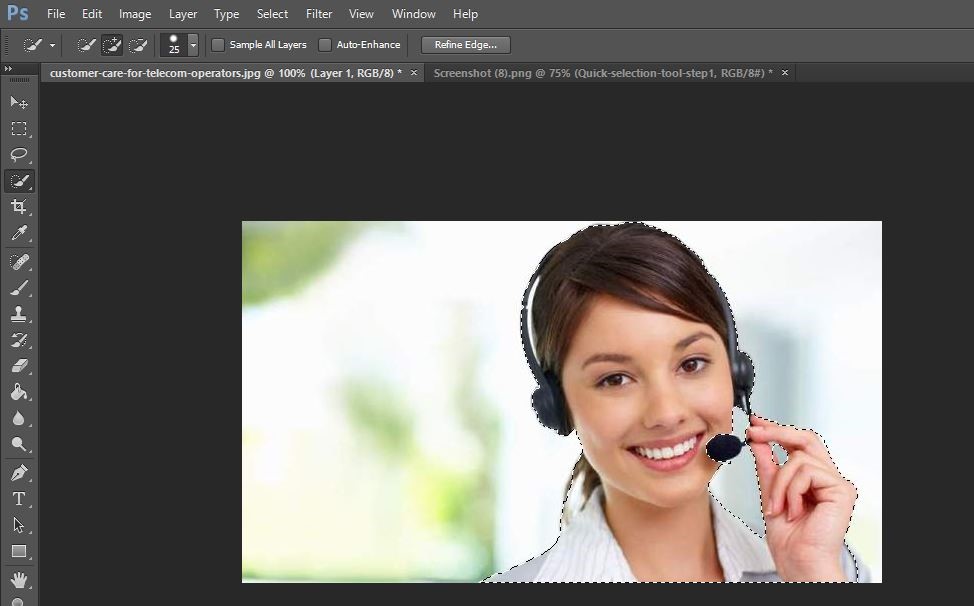The width and height of the screenshot is (974, 606).
Task: Open the Type menu
Action: pyautogui.click(x=226, y=14)
